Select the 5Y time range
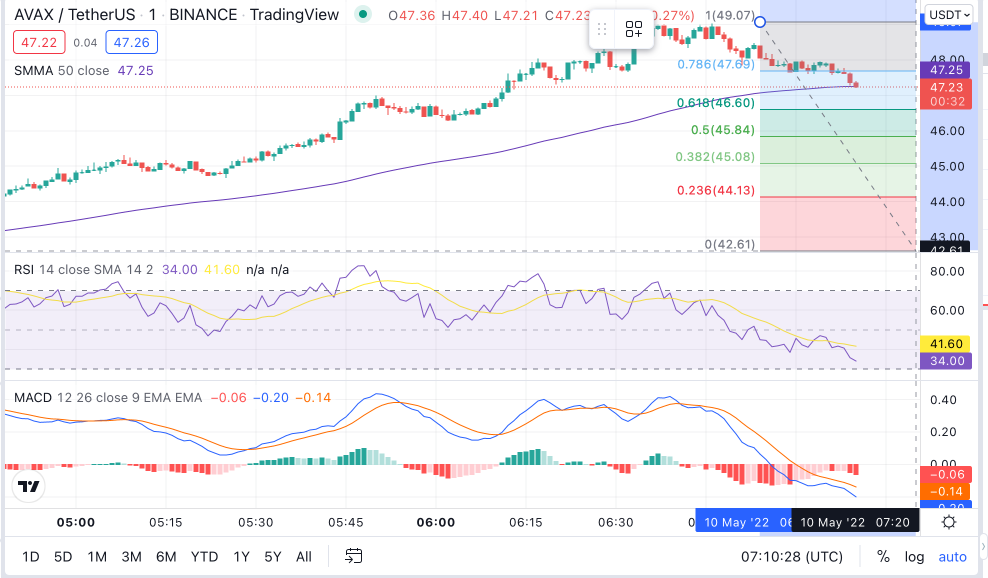Image resolution: width=988 pixels, height=578 pixels. [x=272, y=557]
